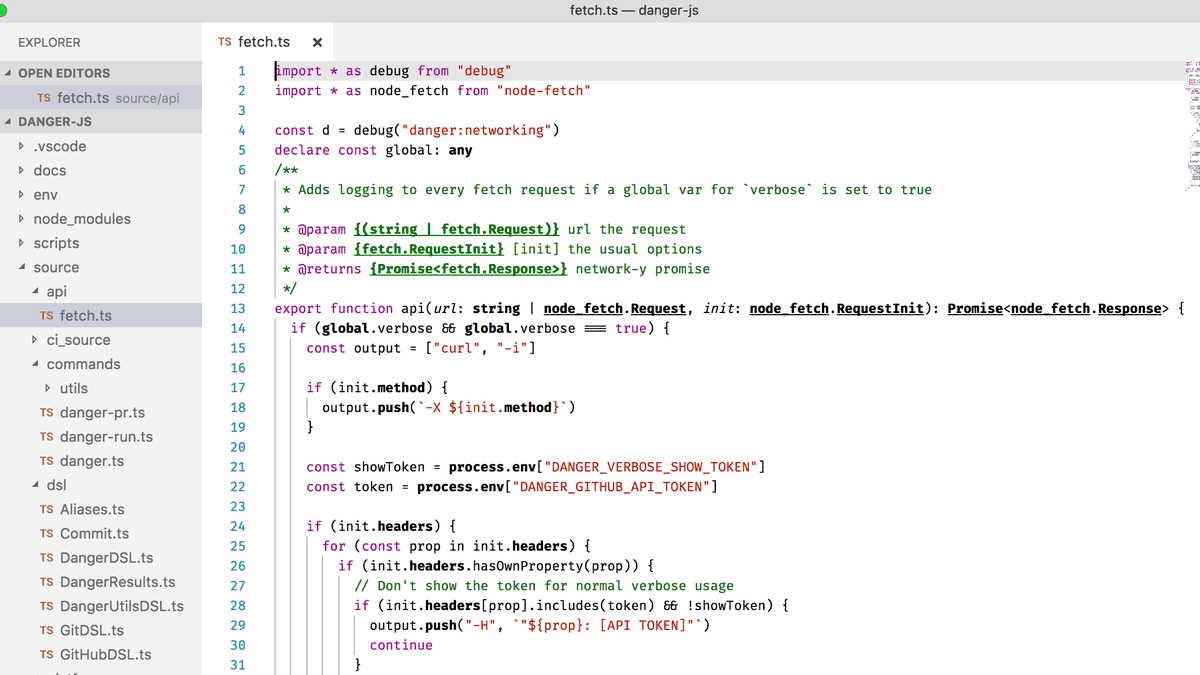Close the fetch.ts editor tab
The width and height of the screenshot is (1200, 675).
(317, 42)
